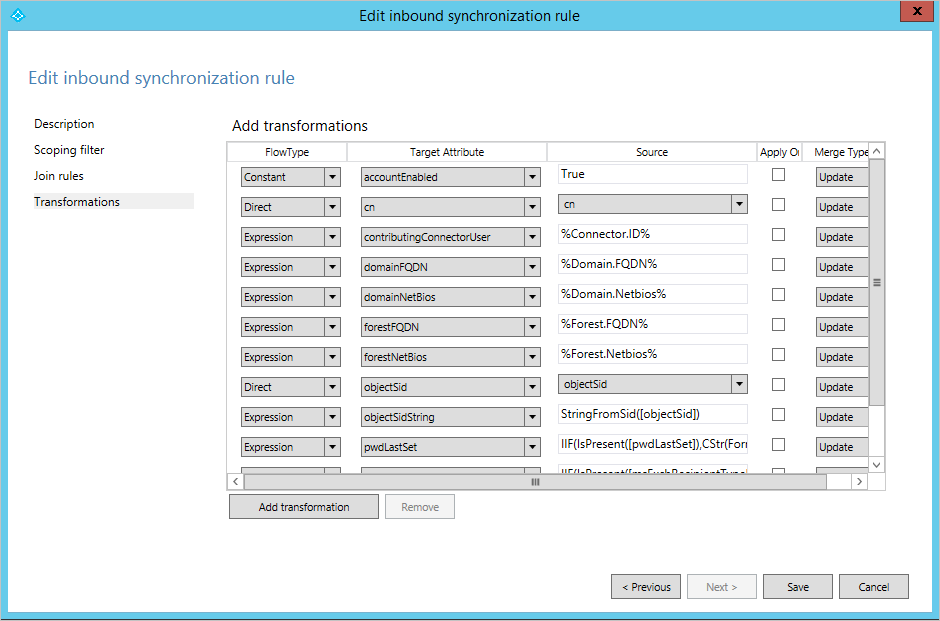Click the horizontal scroll left arrow
This screenshot has width=940, height=621.
pyautogui.click(x=236, y=481)
